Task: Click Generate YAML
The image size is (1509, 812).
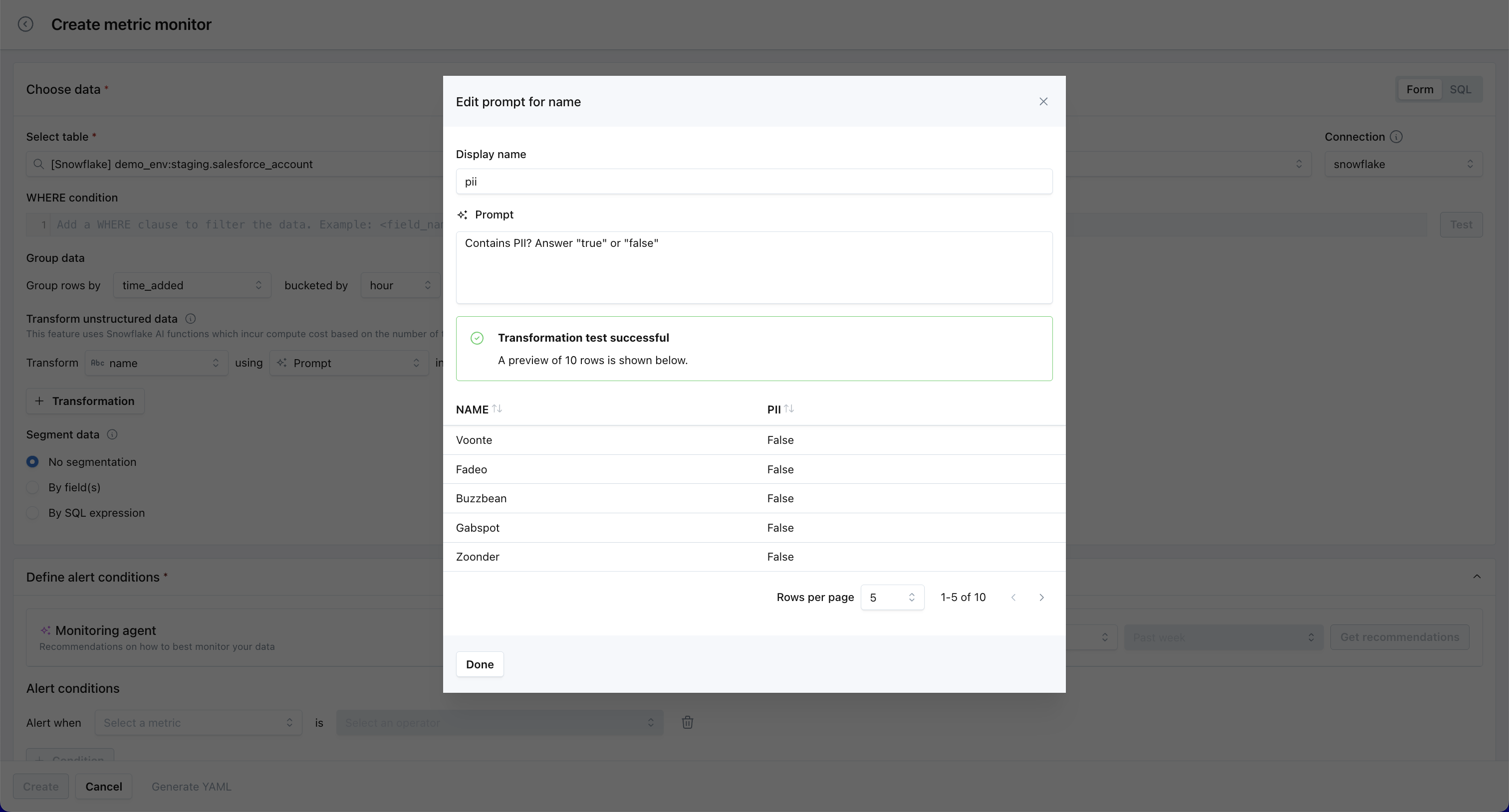Action: coord(192,786)
